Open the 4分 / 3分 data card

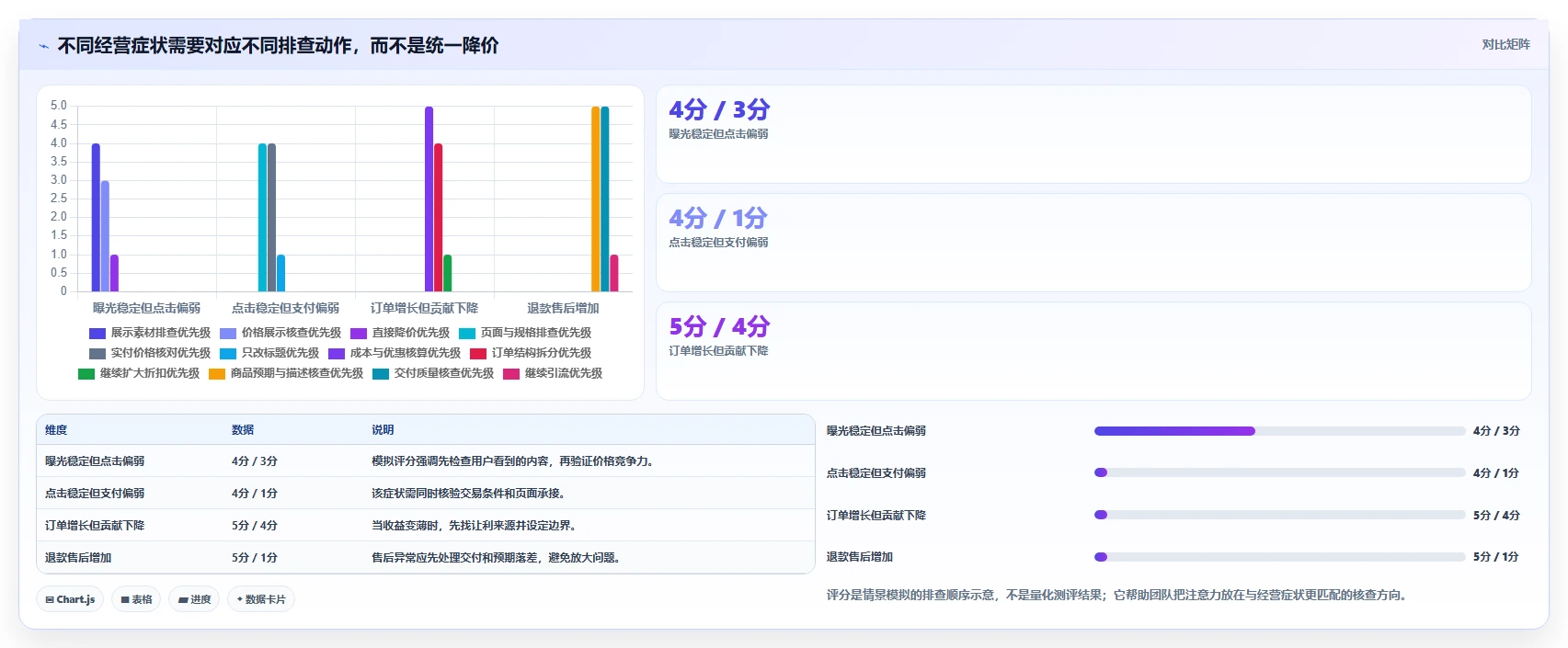[1093, 134]
